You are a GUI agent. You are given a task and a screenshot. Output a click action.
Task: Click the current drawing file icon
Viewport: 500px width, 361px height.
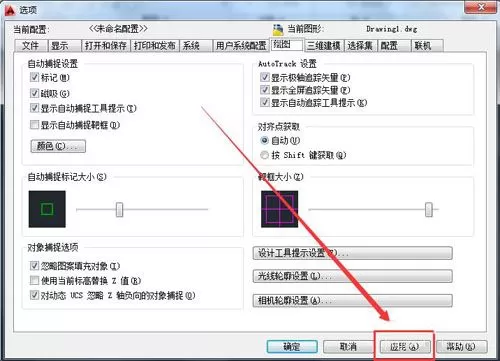pos(278,30)
